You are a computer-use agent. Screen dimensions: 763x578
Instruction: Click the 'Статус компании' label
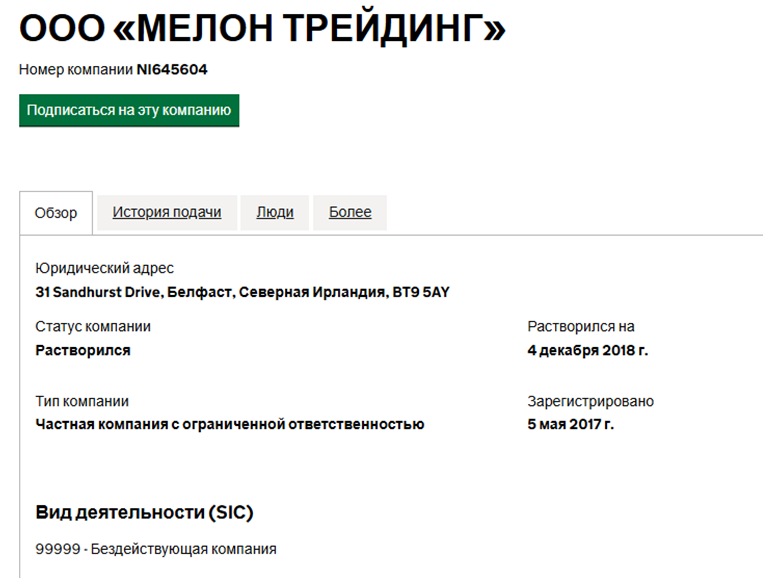[x=93, y=326]
